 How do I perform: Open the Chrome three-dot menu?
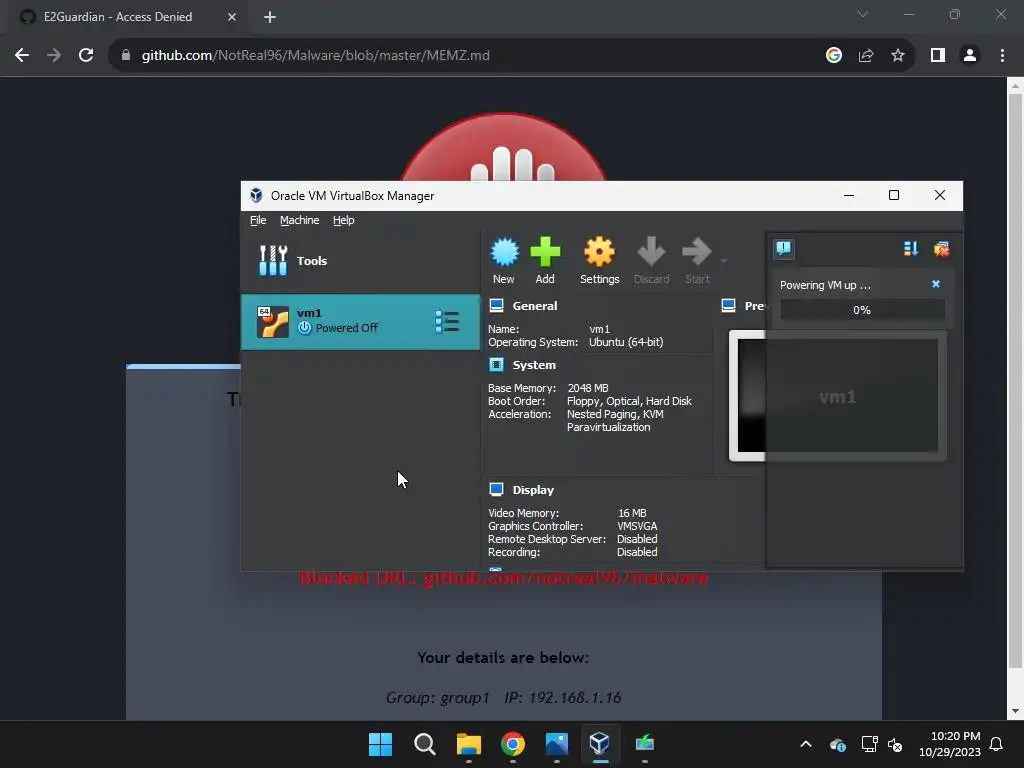point(1002,56)
